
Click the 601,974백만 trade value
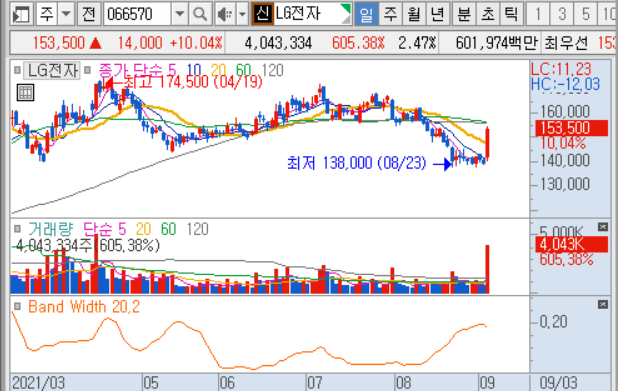(x=497, y=43)
